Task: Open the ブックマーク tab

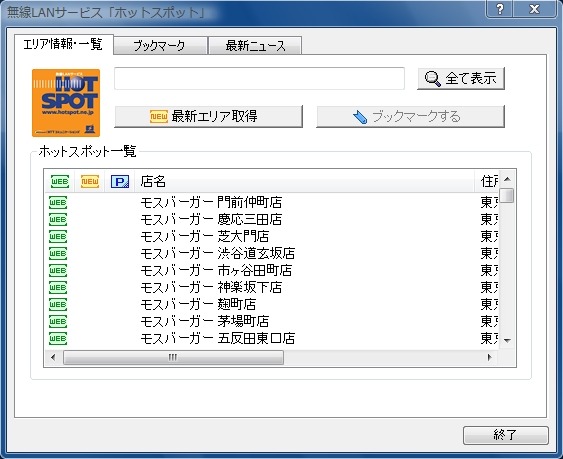Action: tap(160, 46)
